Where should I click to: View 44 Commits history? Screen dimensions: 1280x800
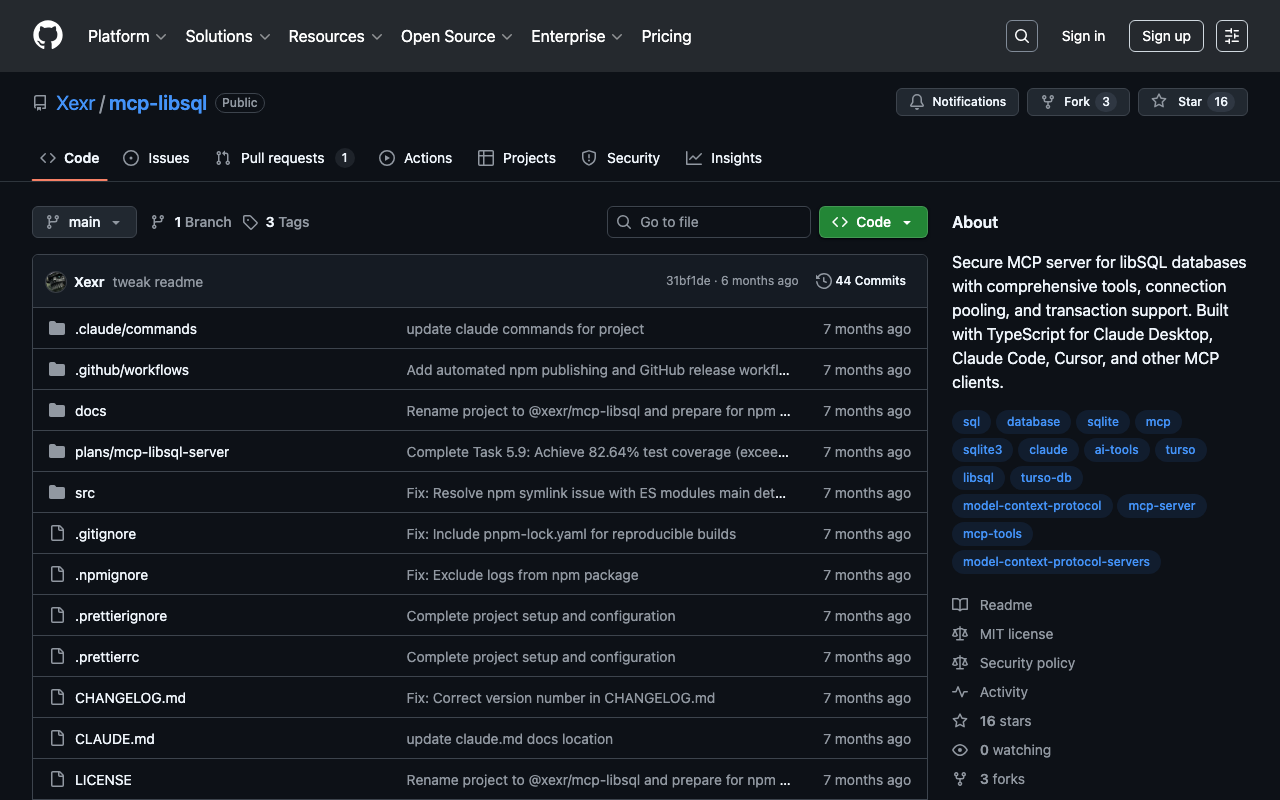(x=861, y=281)
